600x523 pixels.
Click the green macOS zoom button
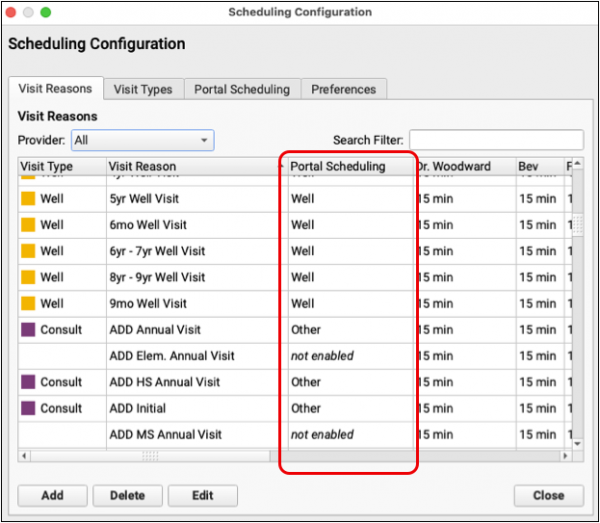click(x=45, y=12)
